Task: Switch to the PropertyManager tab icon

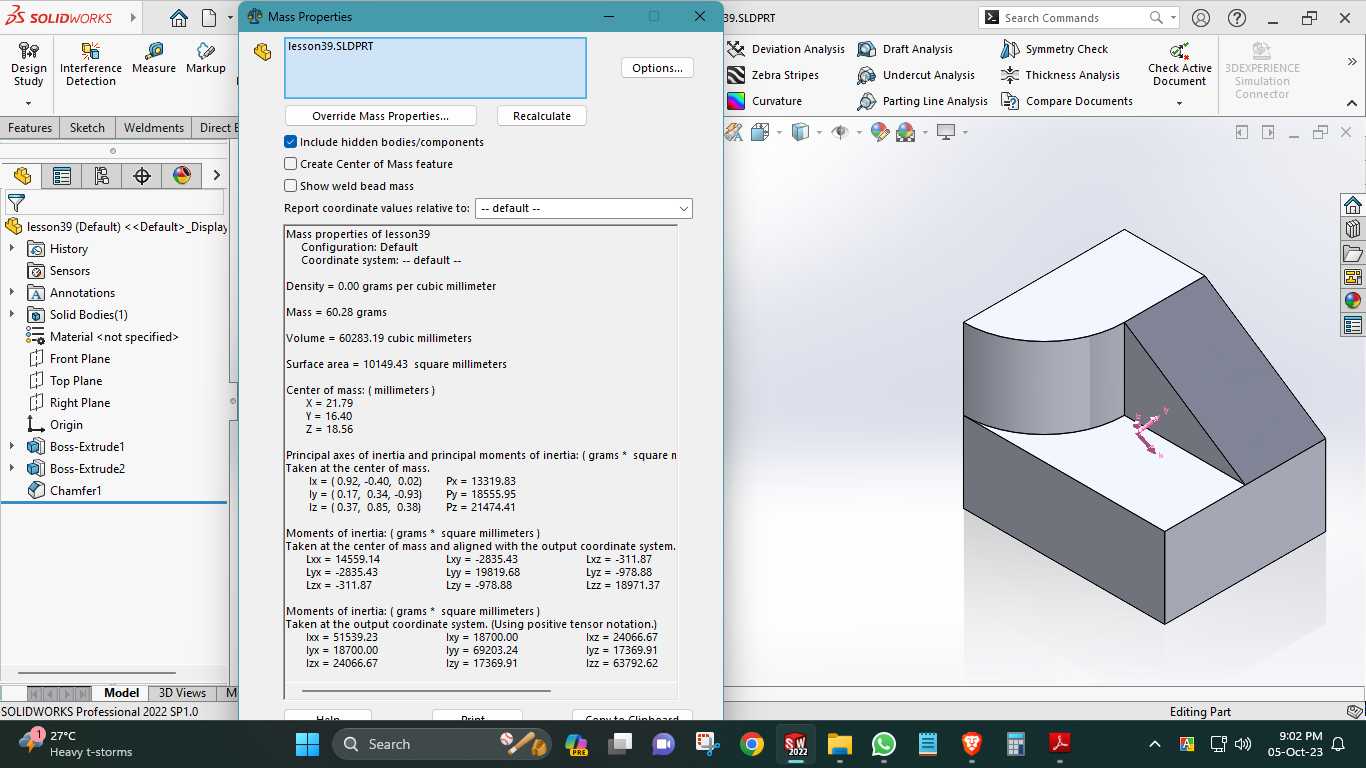Action: (x=62, y=176)
